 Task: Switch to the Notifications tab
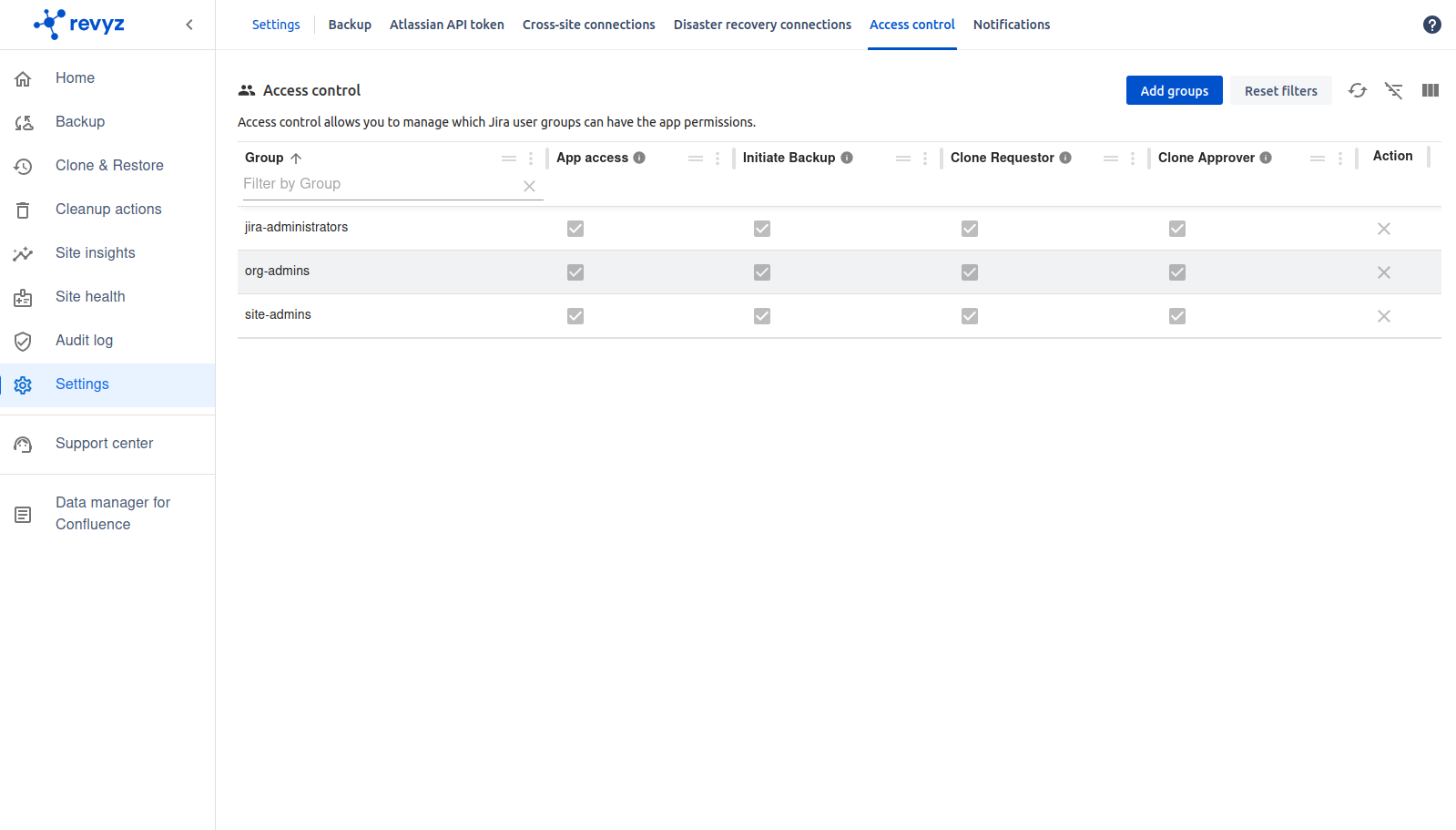pyautogui.click(x=1011, y=25)
